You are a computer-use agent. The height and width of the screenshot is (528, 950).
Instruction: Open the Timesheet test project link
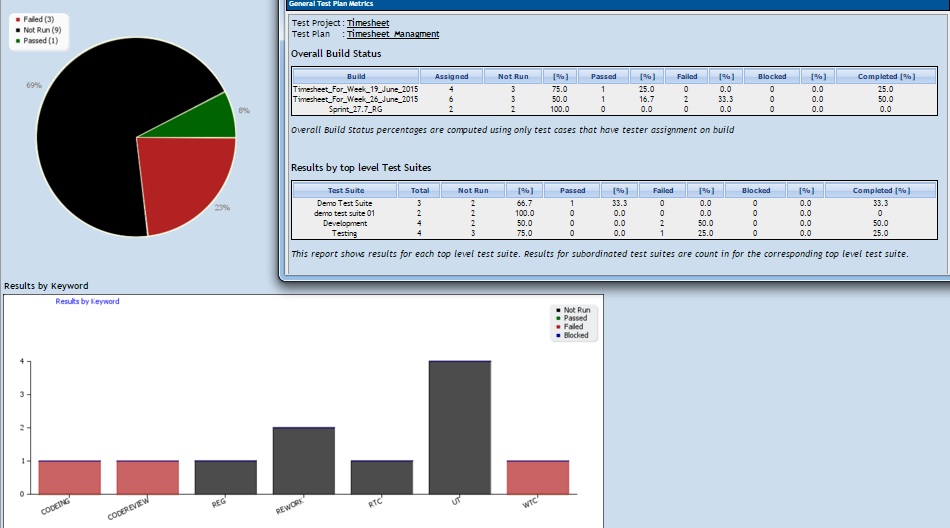pos(368,22)
